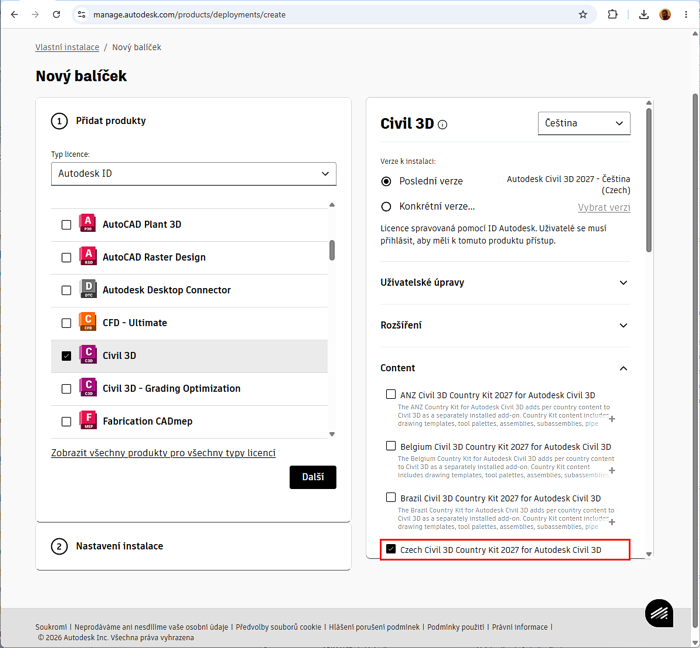Viewport: 700px width, 648px height.
Task: Check the AutoCAD Raster Design checkbox
Action: coord(66,258)
